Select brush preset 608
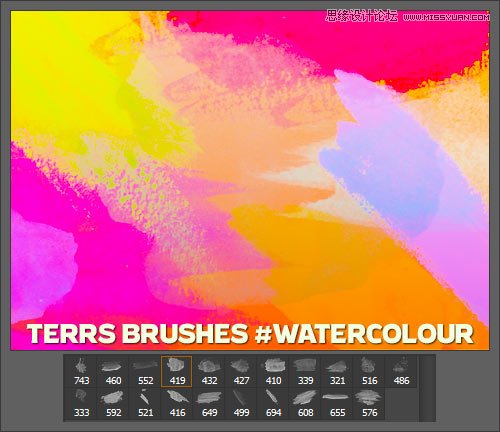500x432 pixels. (305, 404)
